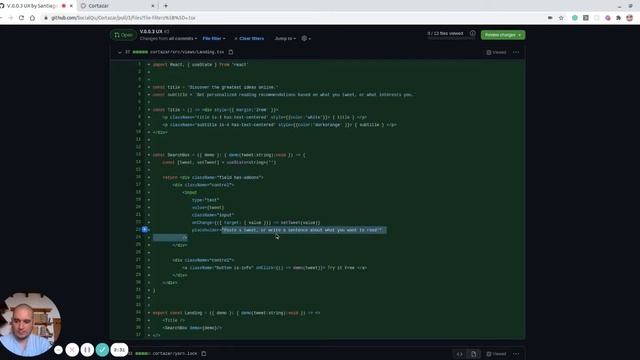Open the green circle browser extension

[575, 18]
